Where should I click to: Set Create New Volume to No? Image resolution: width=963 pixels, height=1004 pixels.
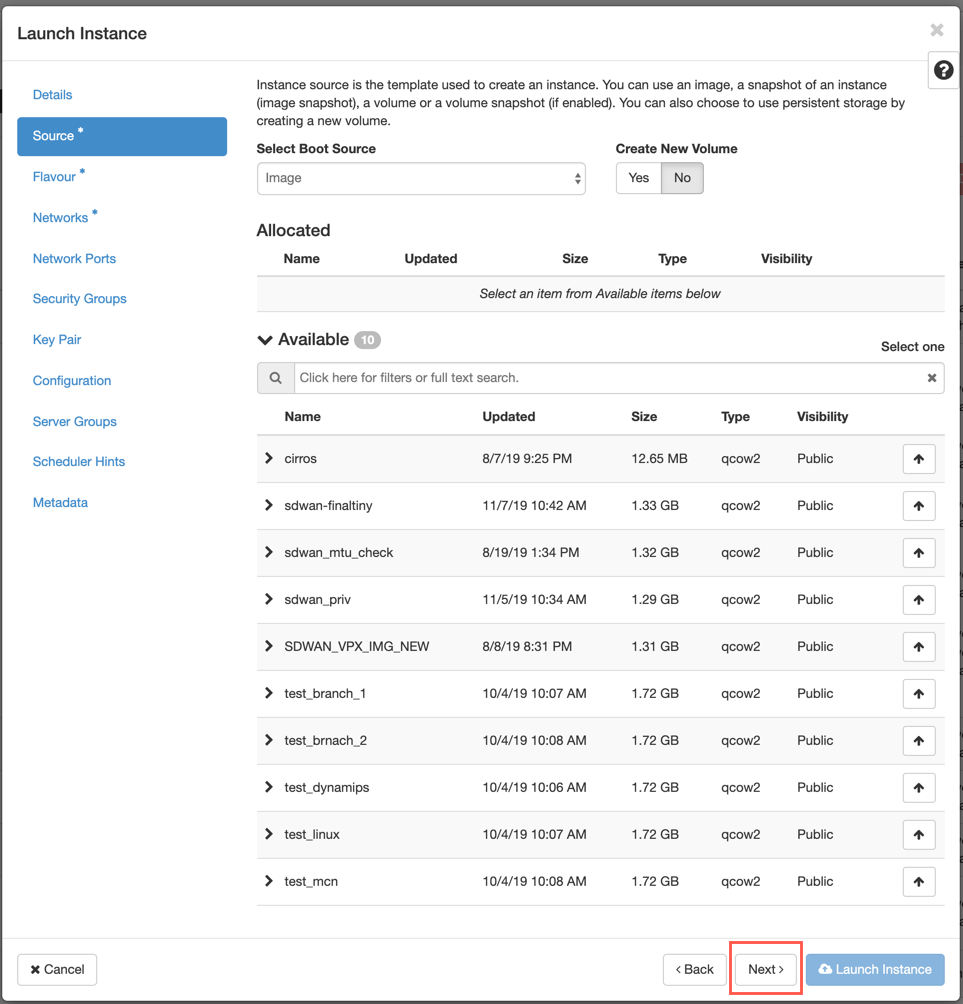(x=682, y=178)
